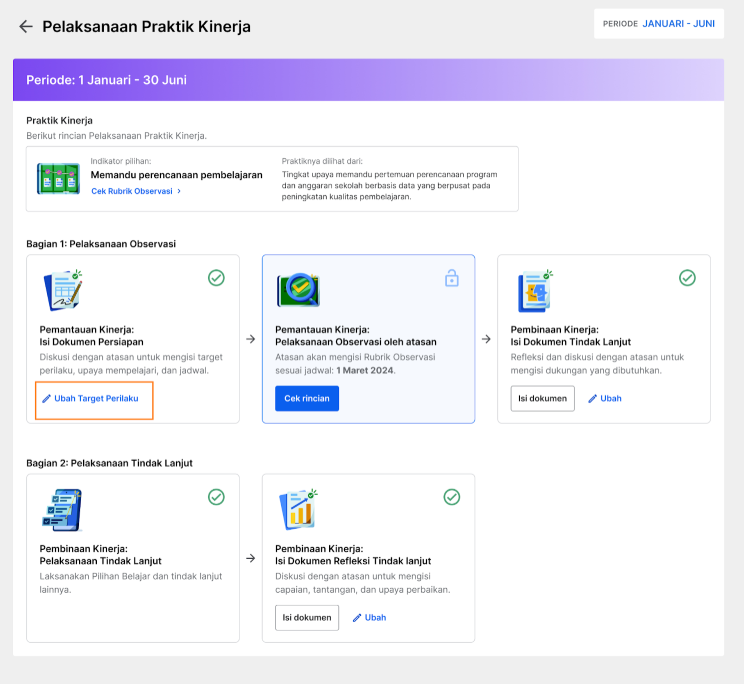The image size is (744, 684).
Task: Click Isi dokumen under Isi Dokumen Refleksi Tindak lanjut
Action: tap(307, 618)
